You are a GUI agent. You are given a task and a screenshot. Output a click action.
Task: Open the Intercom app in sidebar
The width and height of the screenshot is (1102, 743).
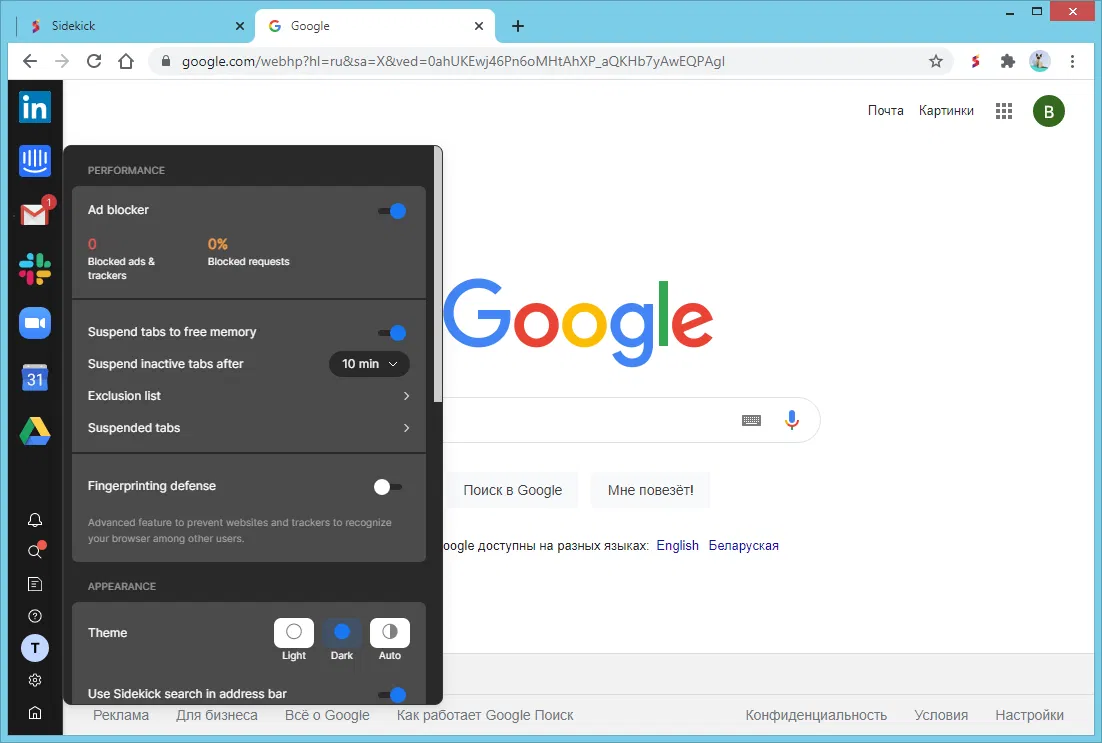34,161
